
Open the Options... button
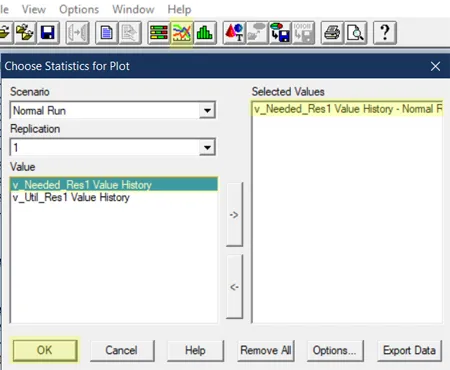tap(335, 350)
